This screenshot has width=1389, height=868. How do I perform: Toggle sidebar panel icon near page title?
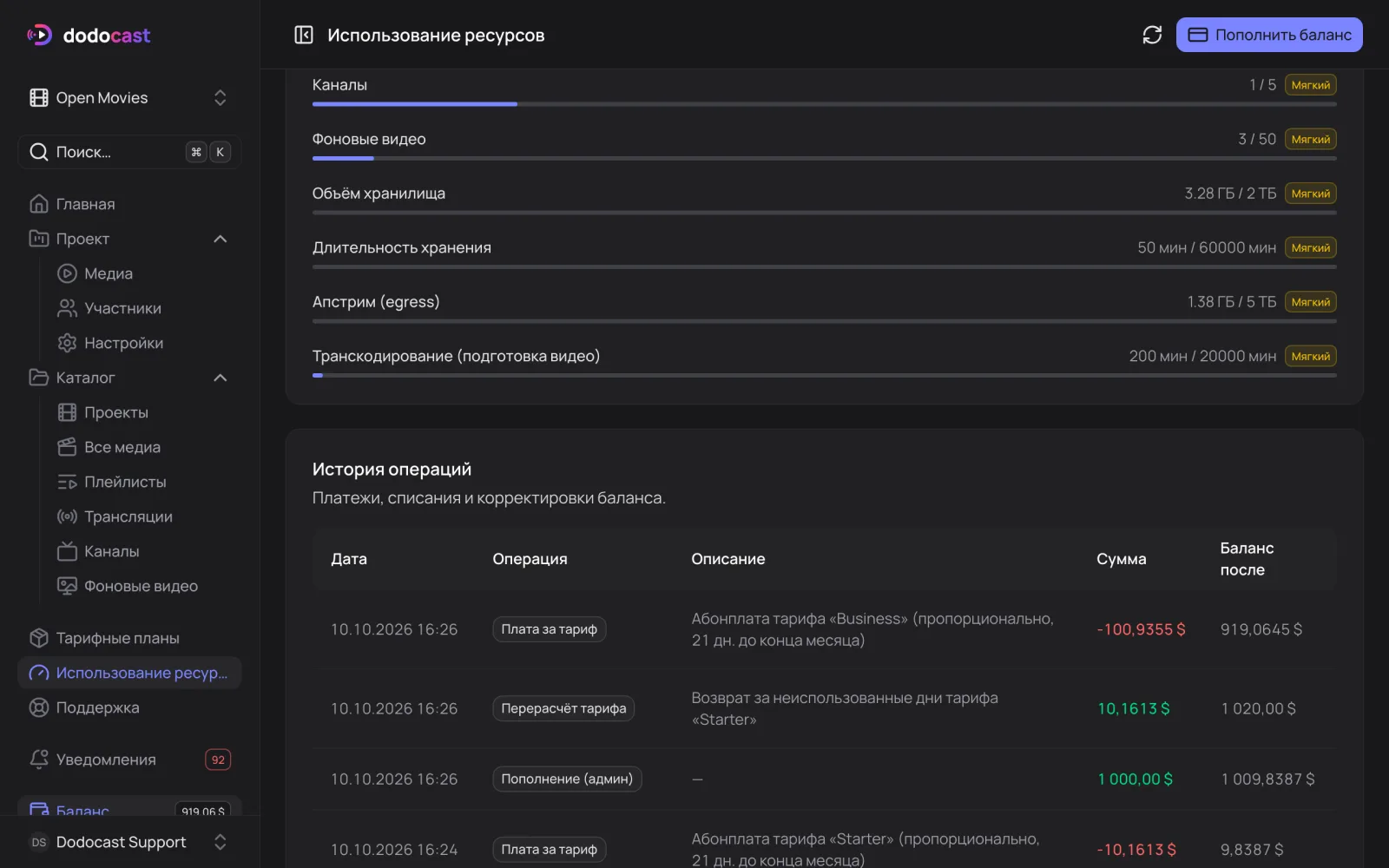pyautogui.click(x=304, y=35)
